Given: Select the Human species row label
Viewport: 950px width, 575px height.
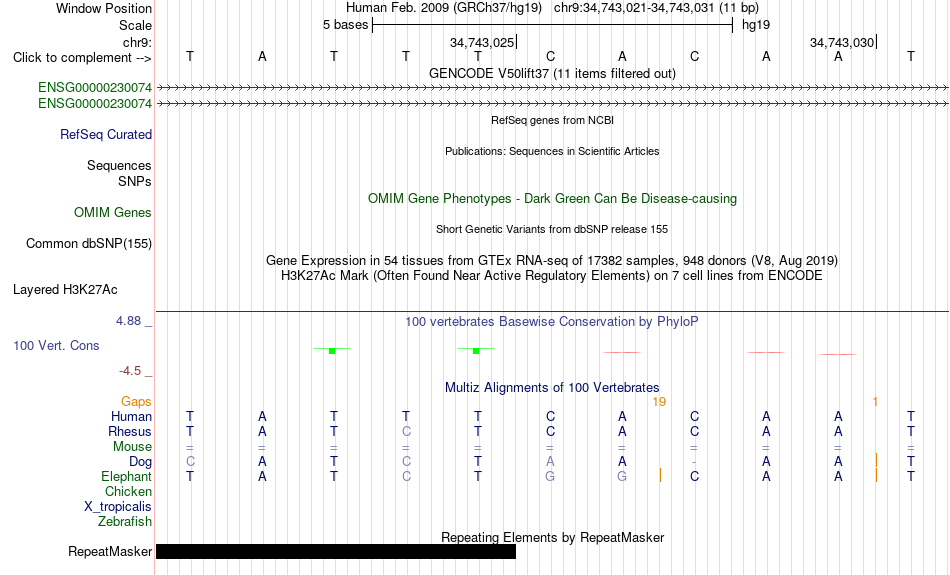Looking at the screenshot, I should [131, 416].
